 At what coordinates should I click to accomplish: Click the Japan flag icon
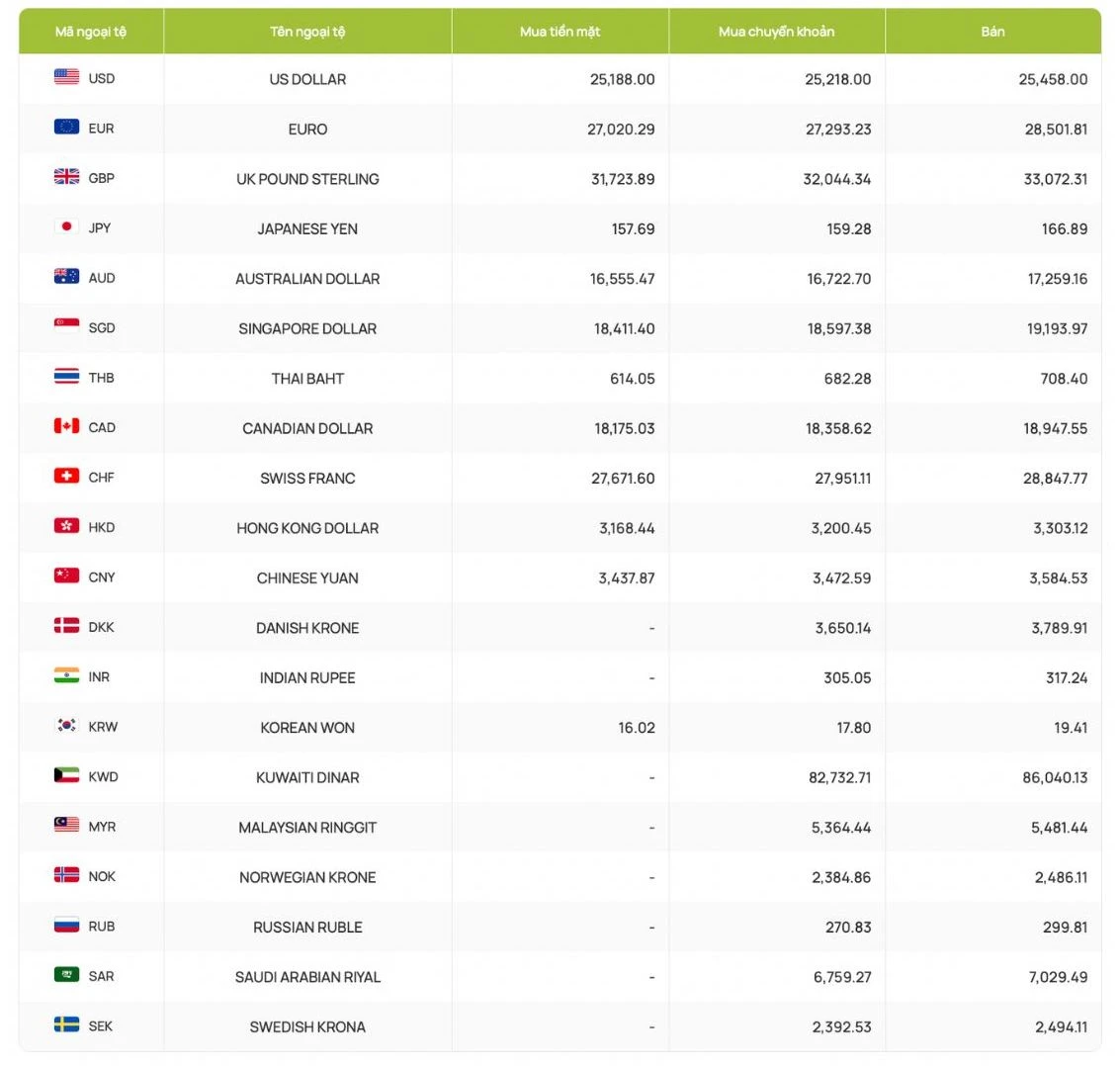[x=66, y=226]
